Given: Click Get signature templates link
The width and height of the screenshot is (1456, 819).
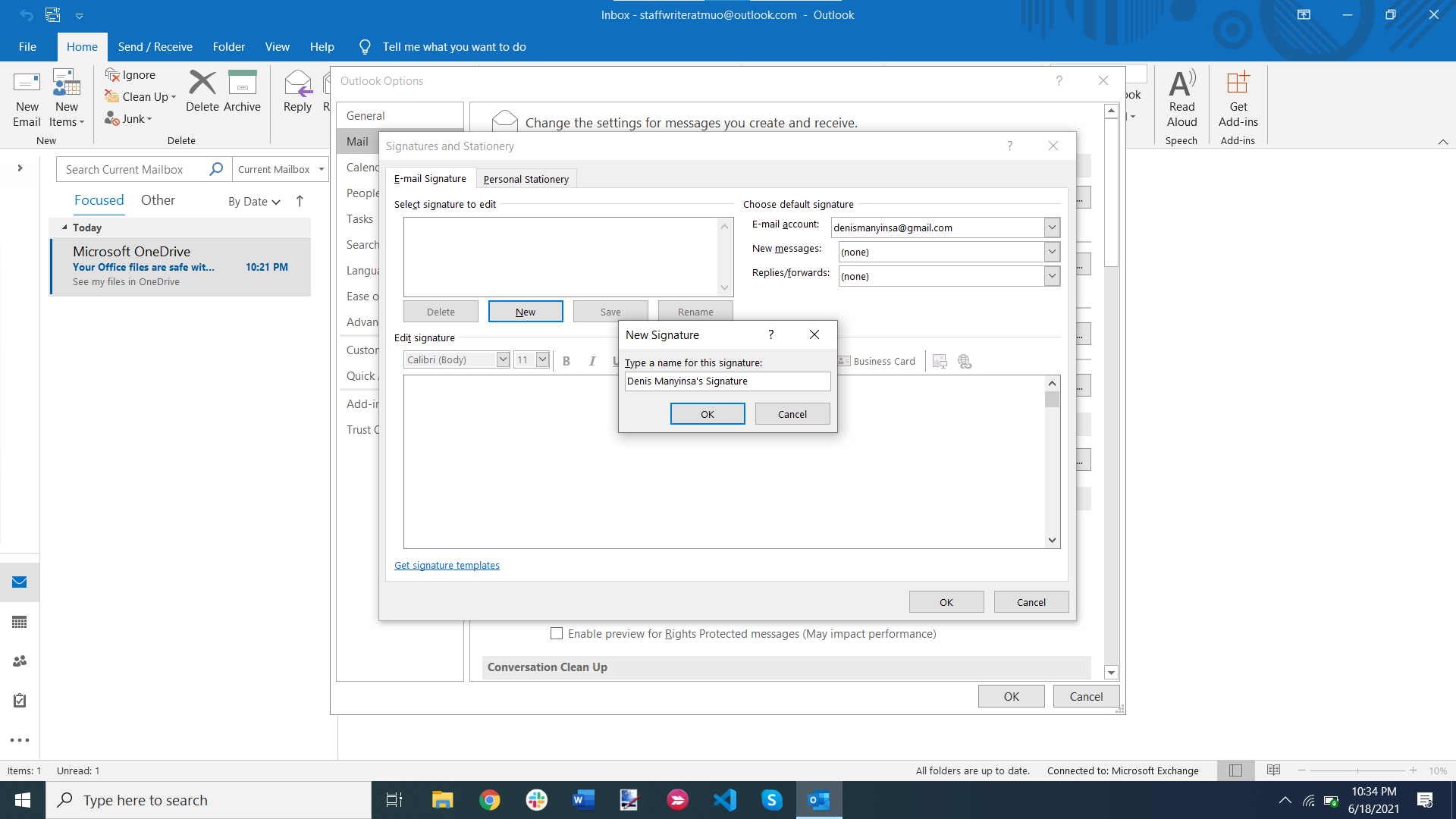Looking at the screenshot, I should (447, 565).
